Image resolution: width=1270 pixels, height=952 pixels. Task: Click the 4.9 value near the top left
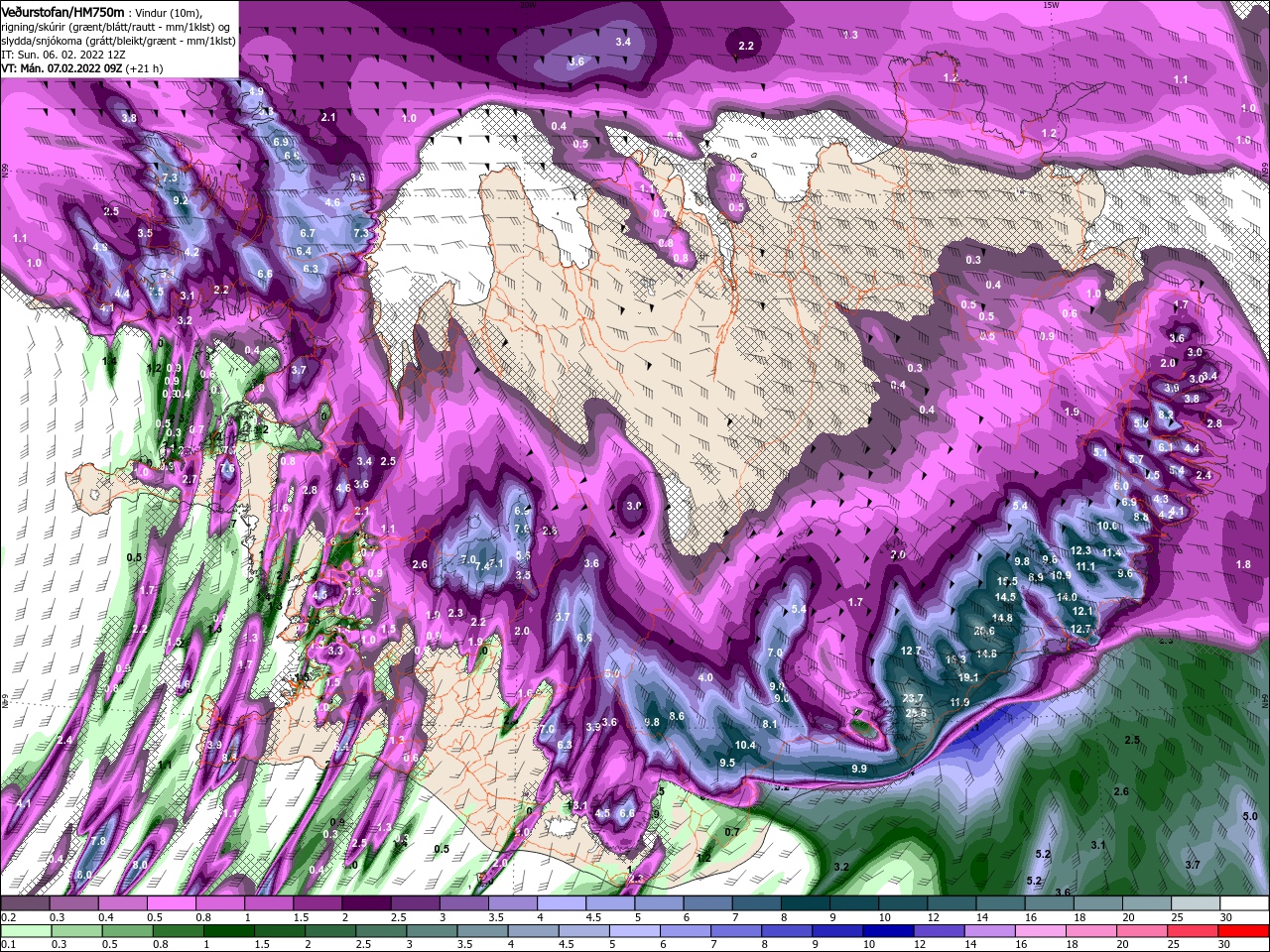pyautogui.click(x=256, y=91)
